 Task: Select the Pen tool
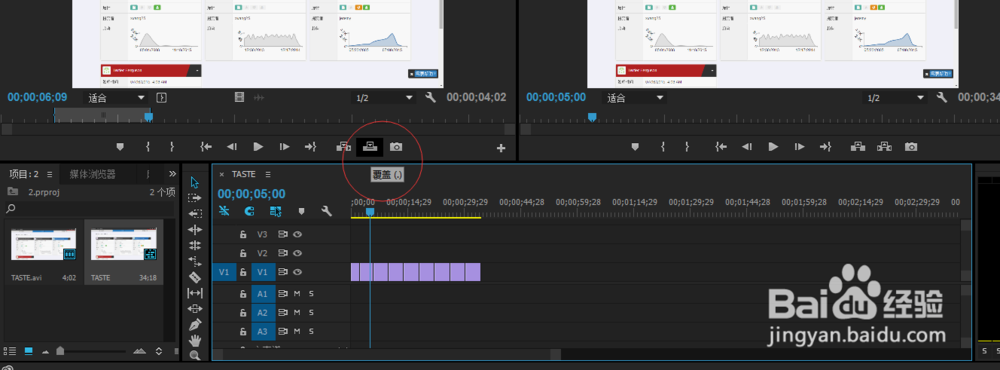tap(195, 324)
